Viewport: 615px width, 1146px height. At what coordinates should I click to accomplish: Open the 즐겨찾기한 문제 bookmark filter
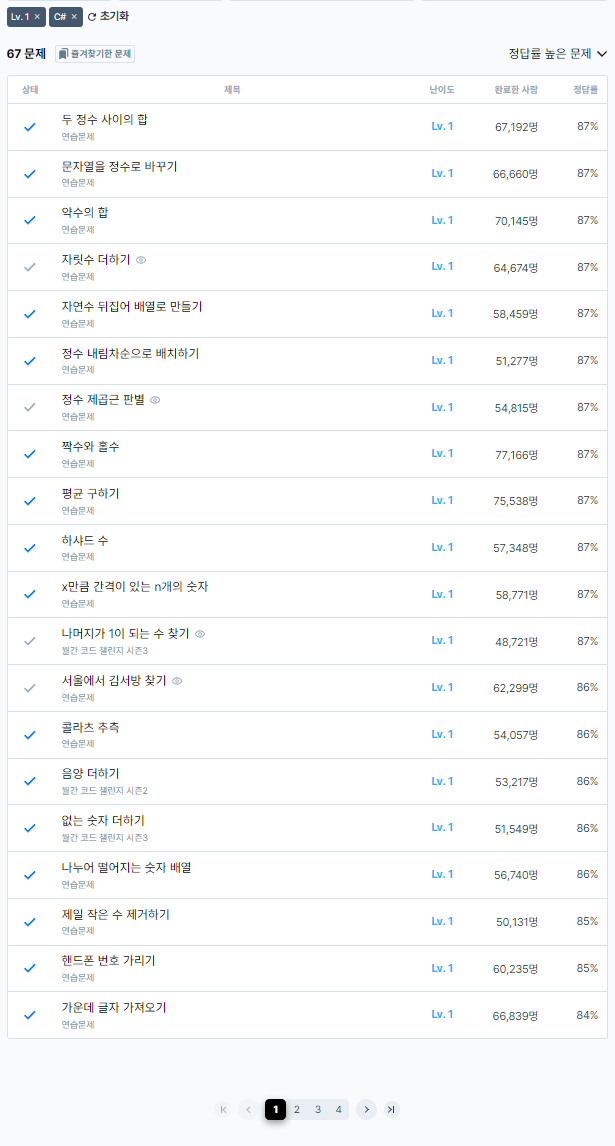pyautogui.click(x=95, y=54)
